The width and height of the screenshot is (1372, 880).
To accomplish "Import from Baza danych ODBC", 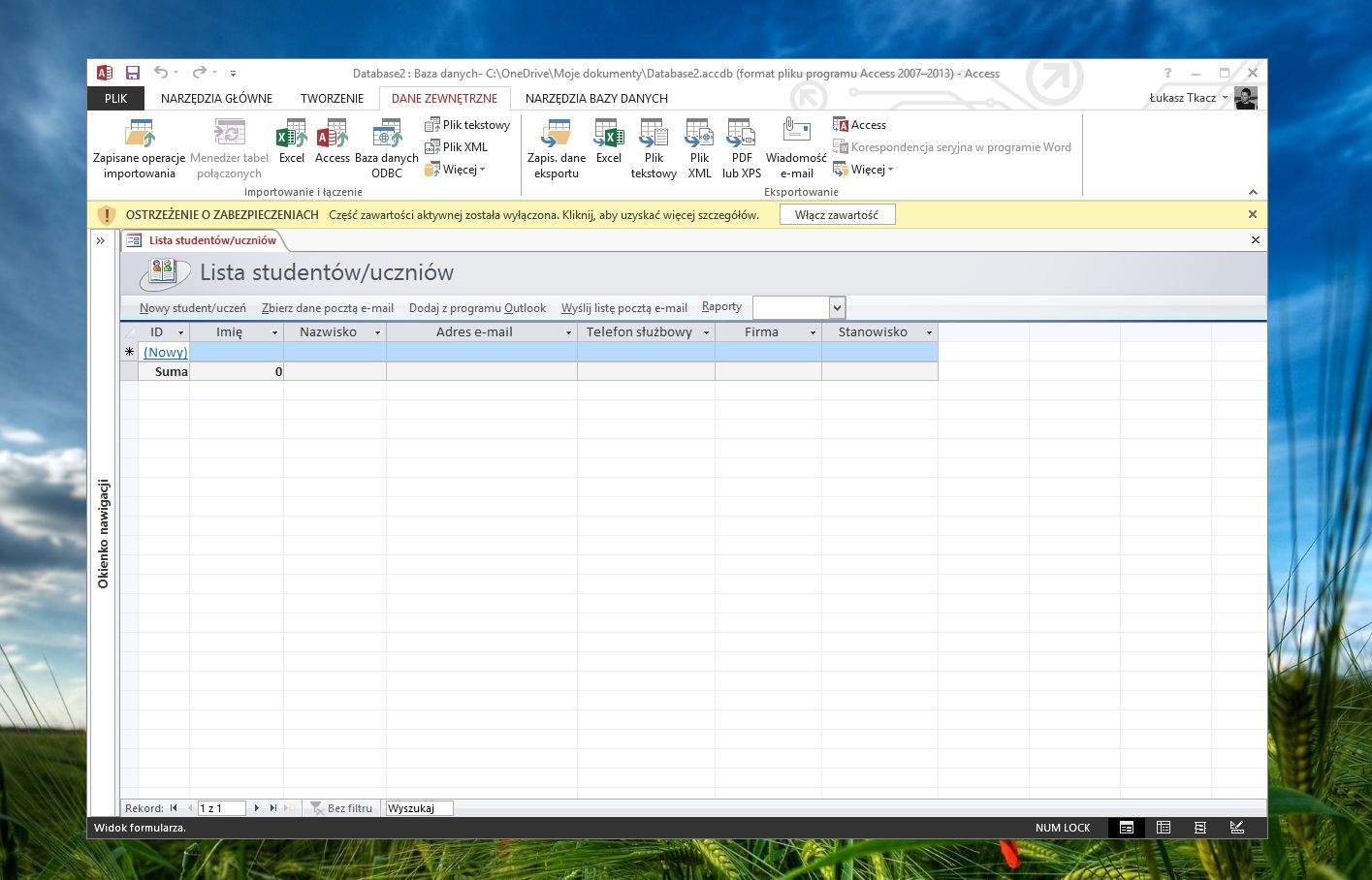I will click(x=387, y=148).
